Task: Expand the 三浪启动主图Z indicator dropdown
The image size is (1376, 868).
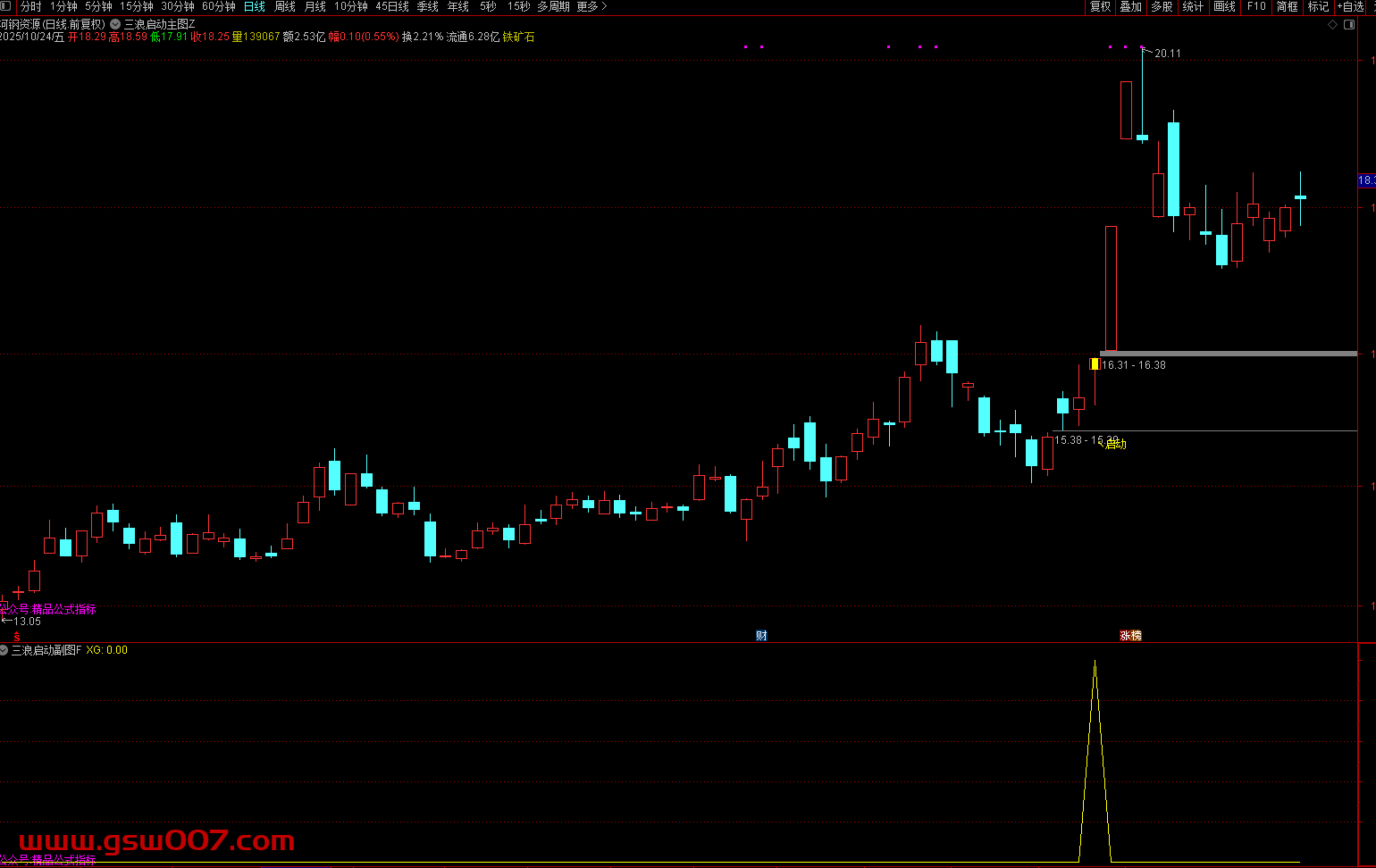Action: [x=115, y=24]
